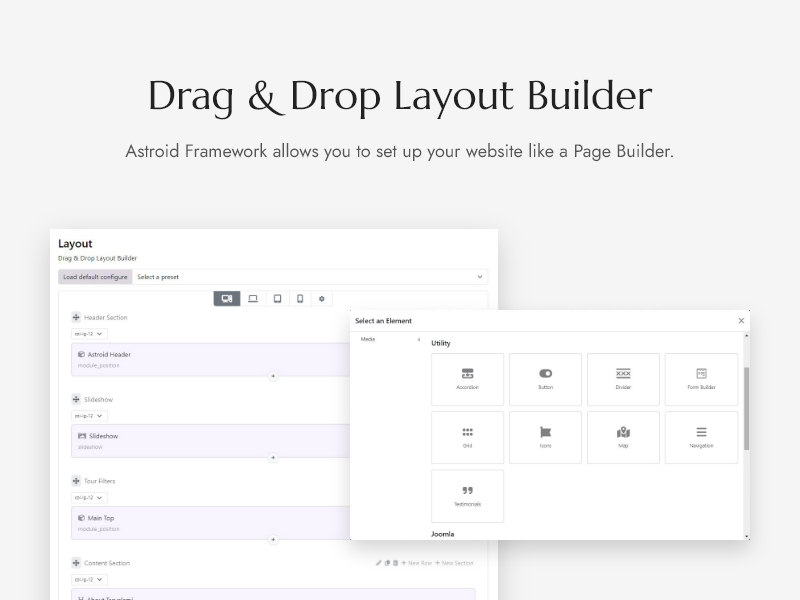Choose the Button element tile

click(545, 379)
